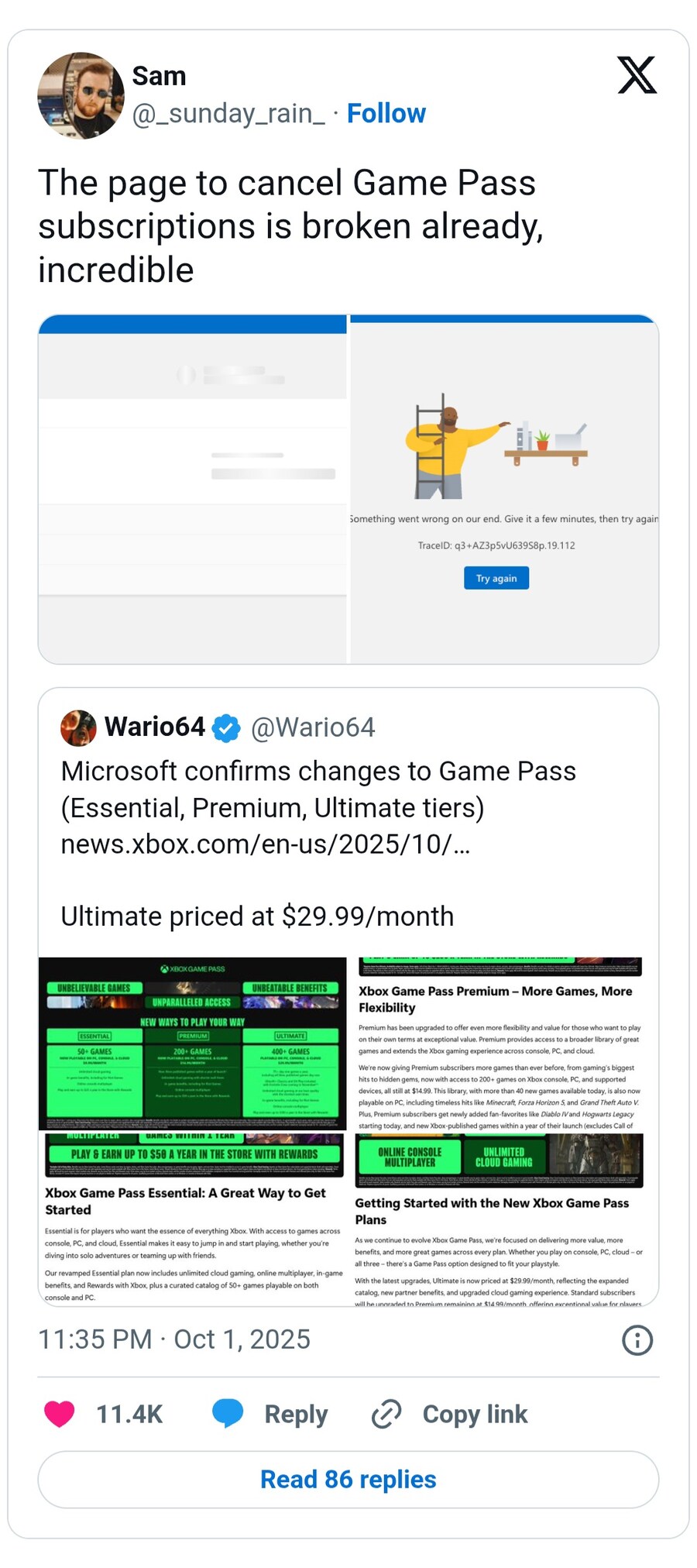Image resolution: width=697 pixels, height=1568 pixels.
Task: Click the 11:35 PM Oct 1, 2025 timestamp
Action: coord(174,1339)
